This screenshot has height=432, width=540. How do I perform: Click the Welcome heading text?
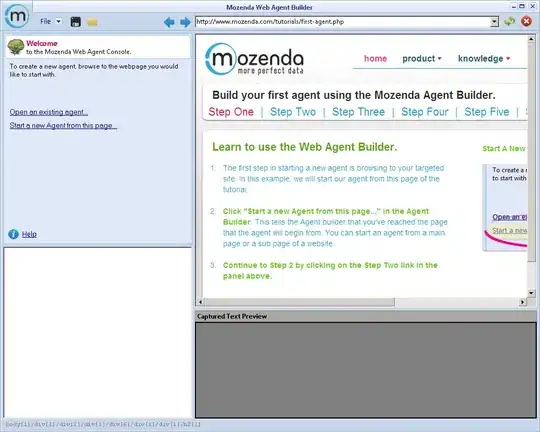point(42,43)
